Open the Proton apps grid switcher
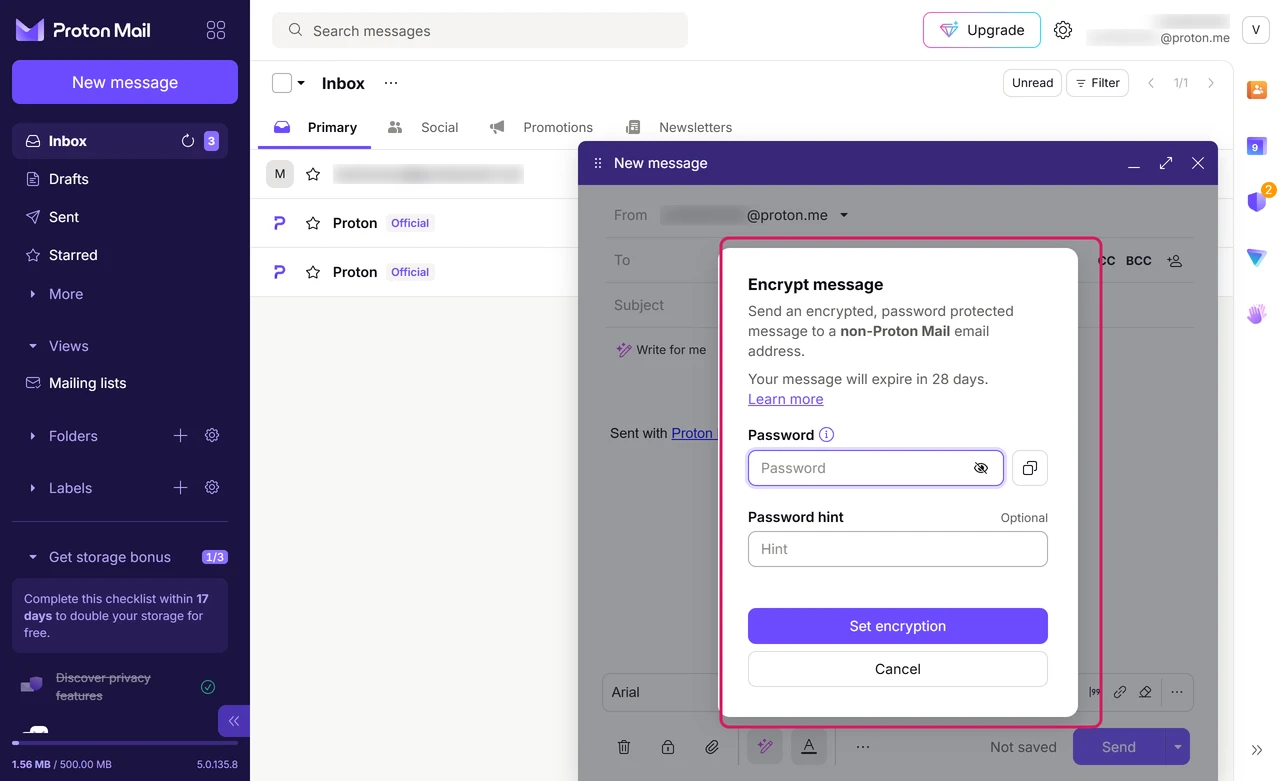The height and width of the screenshot is (781, 1280). [216, 30]
